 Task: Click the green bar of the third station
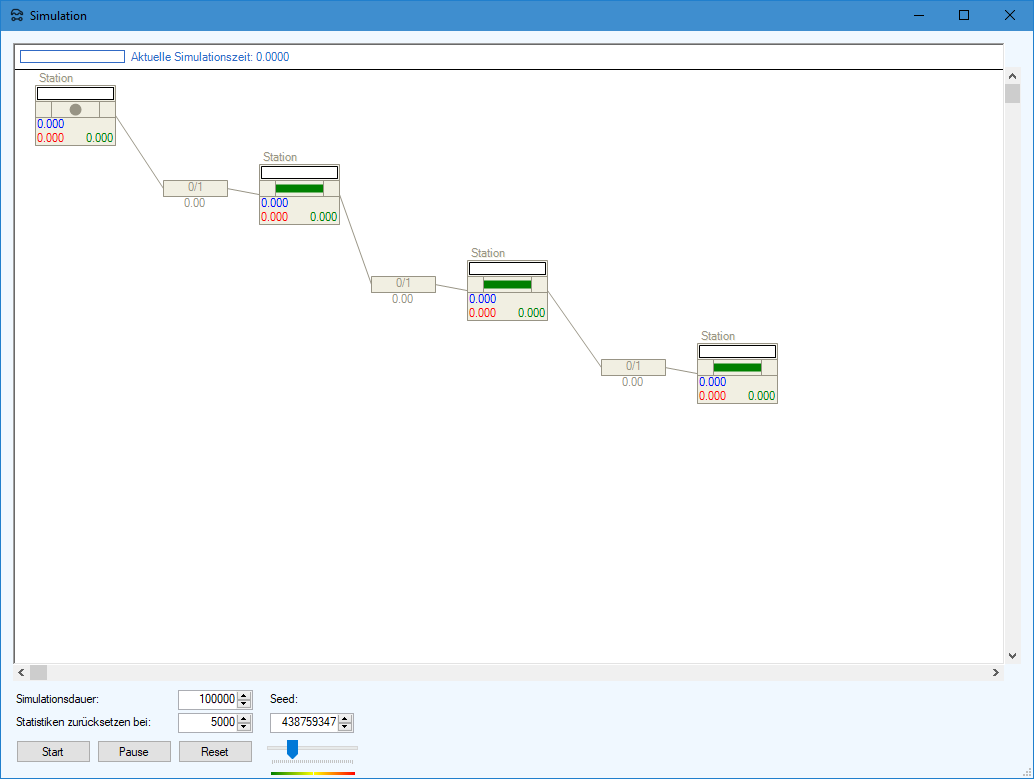click(x=507, y=284)
